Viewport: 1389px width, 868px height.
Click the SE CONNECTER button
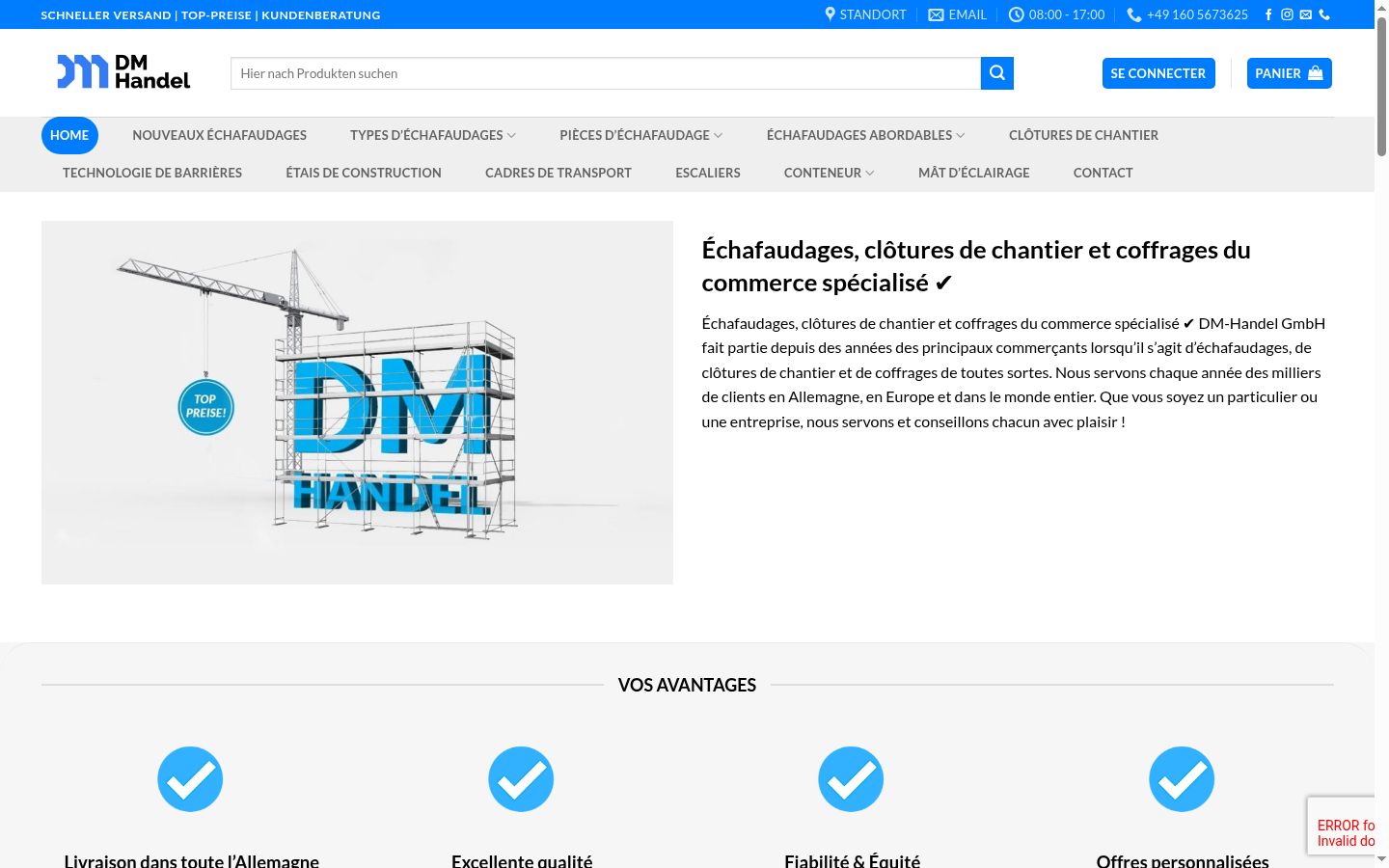pos(1158,73)
